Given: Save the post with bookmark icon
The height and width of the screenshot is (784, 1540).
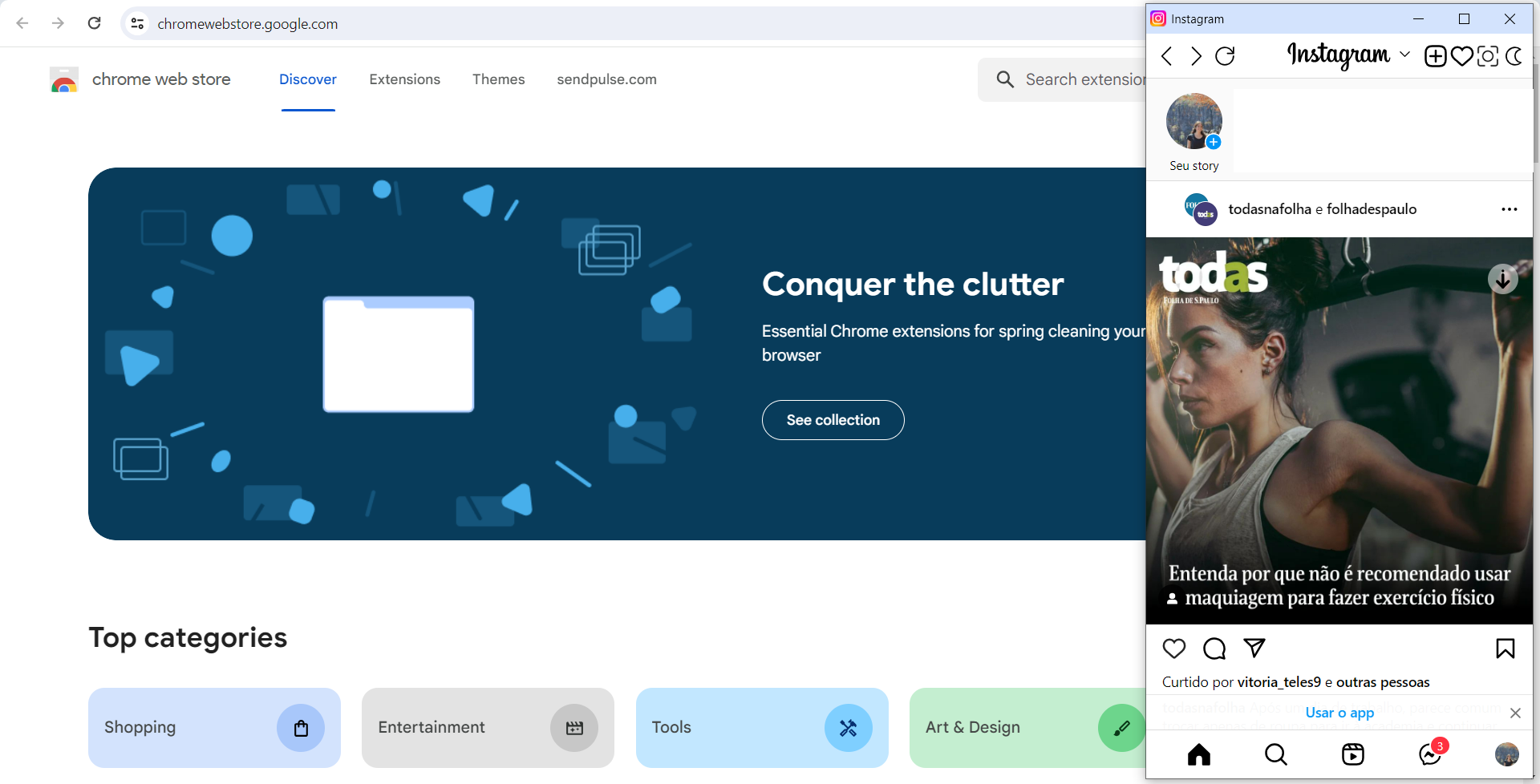Looking at the screenshot, I should coord(1506,649).
